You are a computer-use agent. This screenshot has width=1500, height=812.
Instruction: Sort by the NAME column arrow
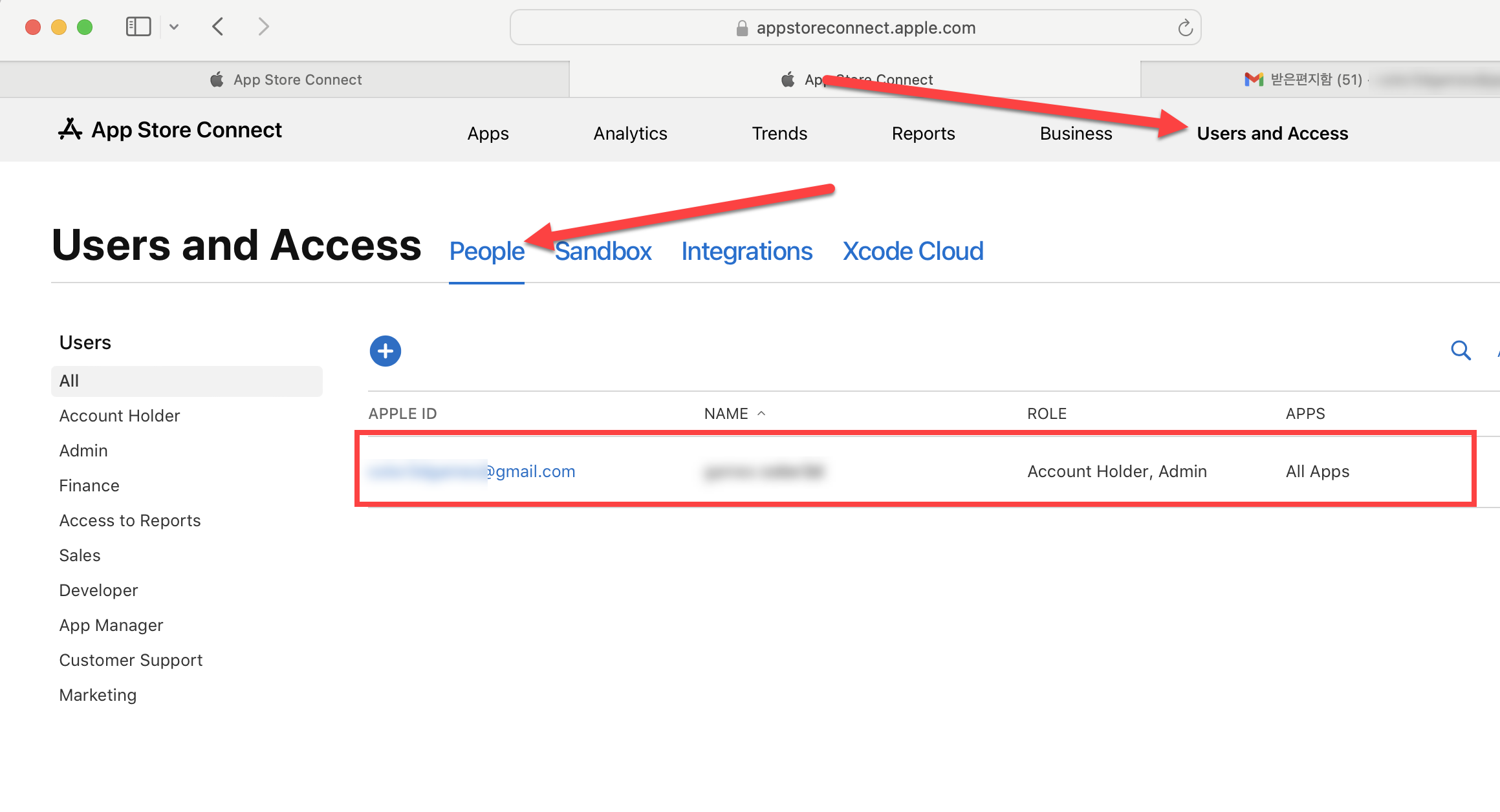pos(761,413)
